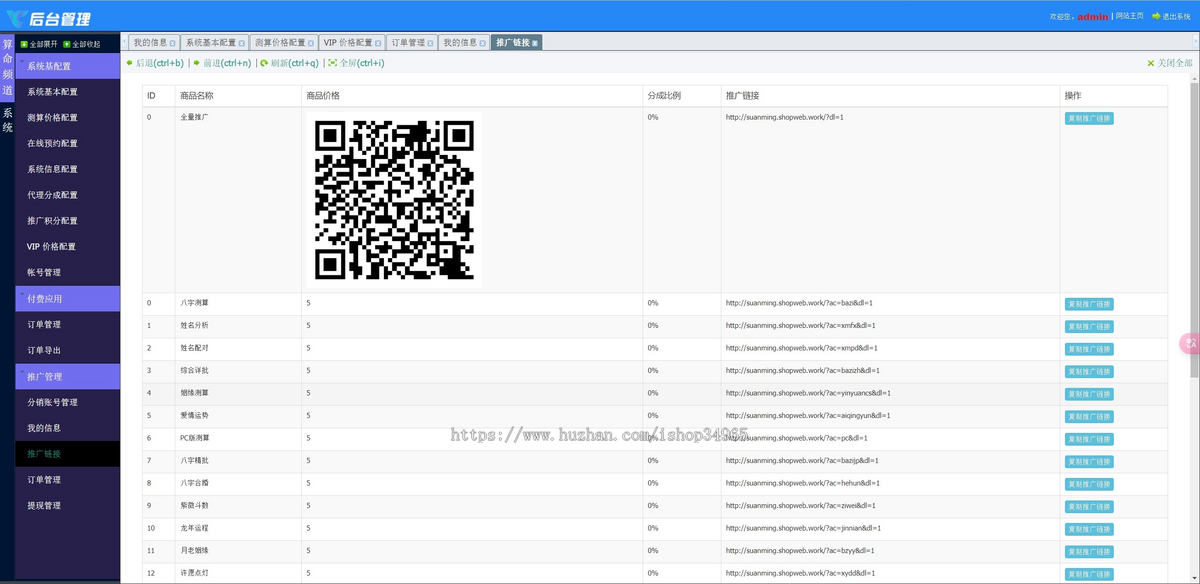Click 关闭全部 to close all tabs

1170,63
